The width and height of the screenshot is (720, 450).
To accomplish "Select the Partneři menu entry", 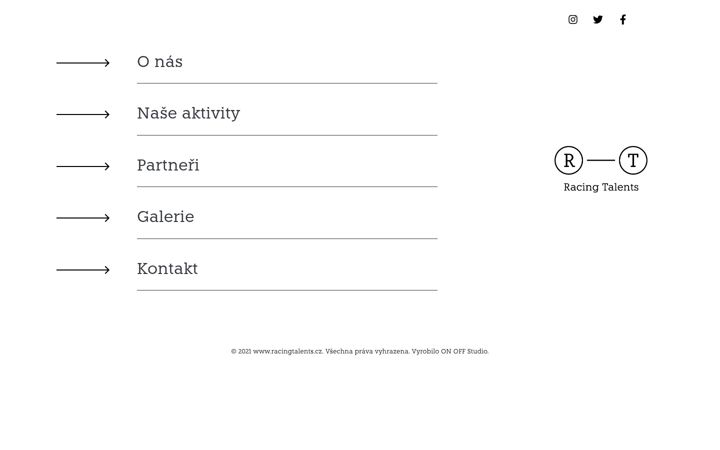I will (x=168, y=165).
